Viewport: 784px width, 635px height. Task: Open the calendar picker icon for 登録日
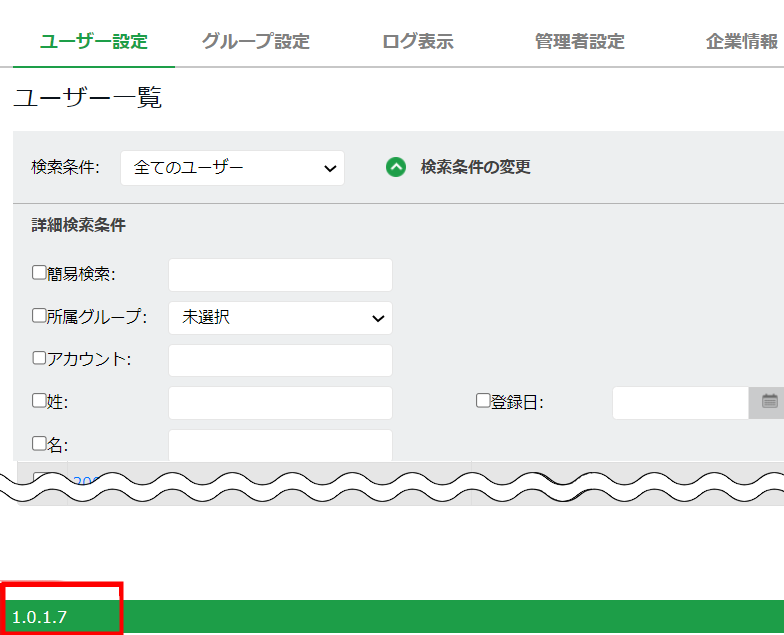click(770, 402)
